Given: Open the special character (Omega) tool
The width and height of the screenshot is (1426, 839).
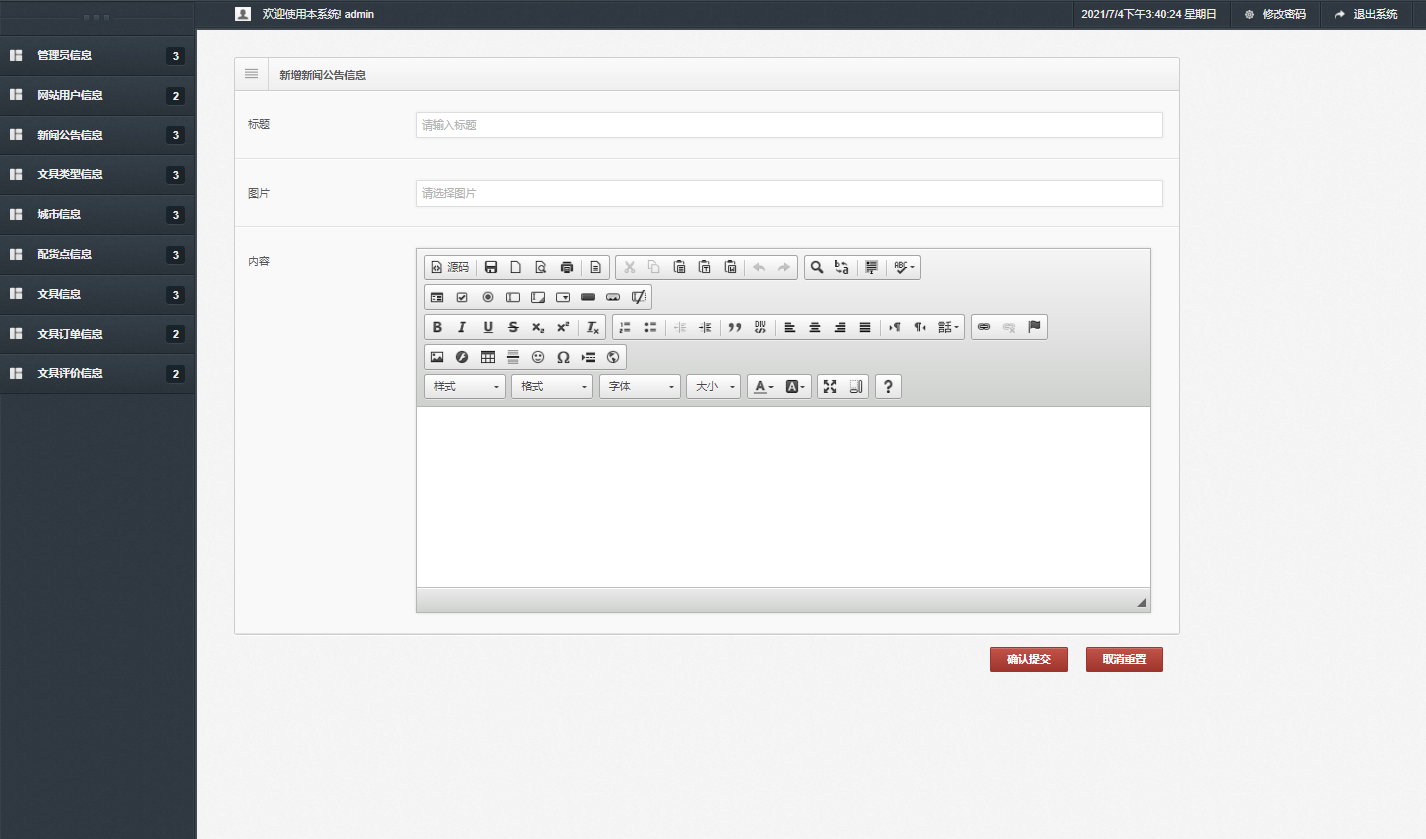Looking at the screenshot, I should [x=563, y=357].
